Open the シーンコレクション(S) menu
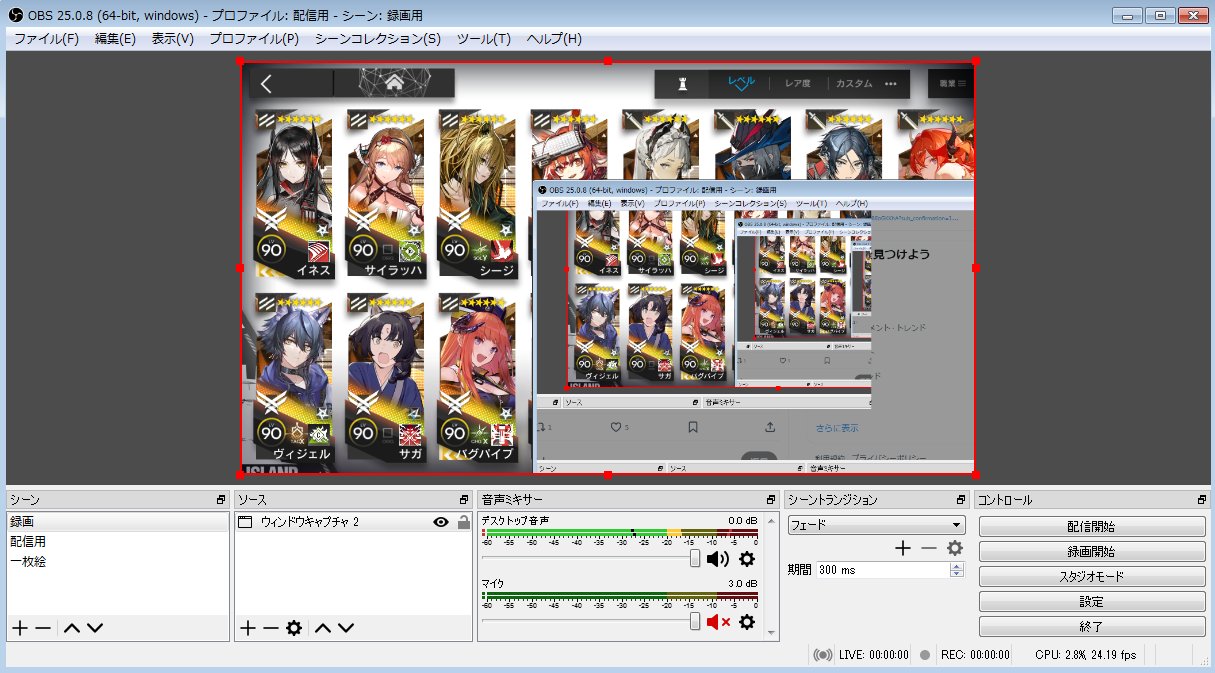Viewport: 1215px width, 673px height. coord(378,39)
